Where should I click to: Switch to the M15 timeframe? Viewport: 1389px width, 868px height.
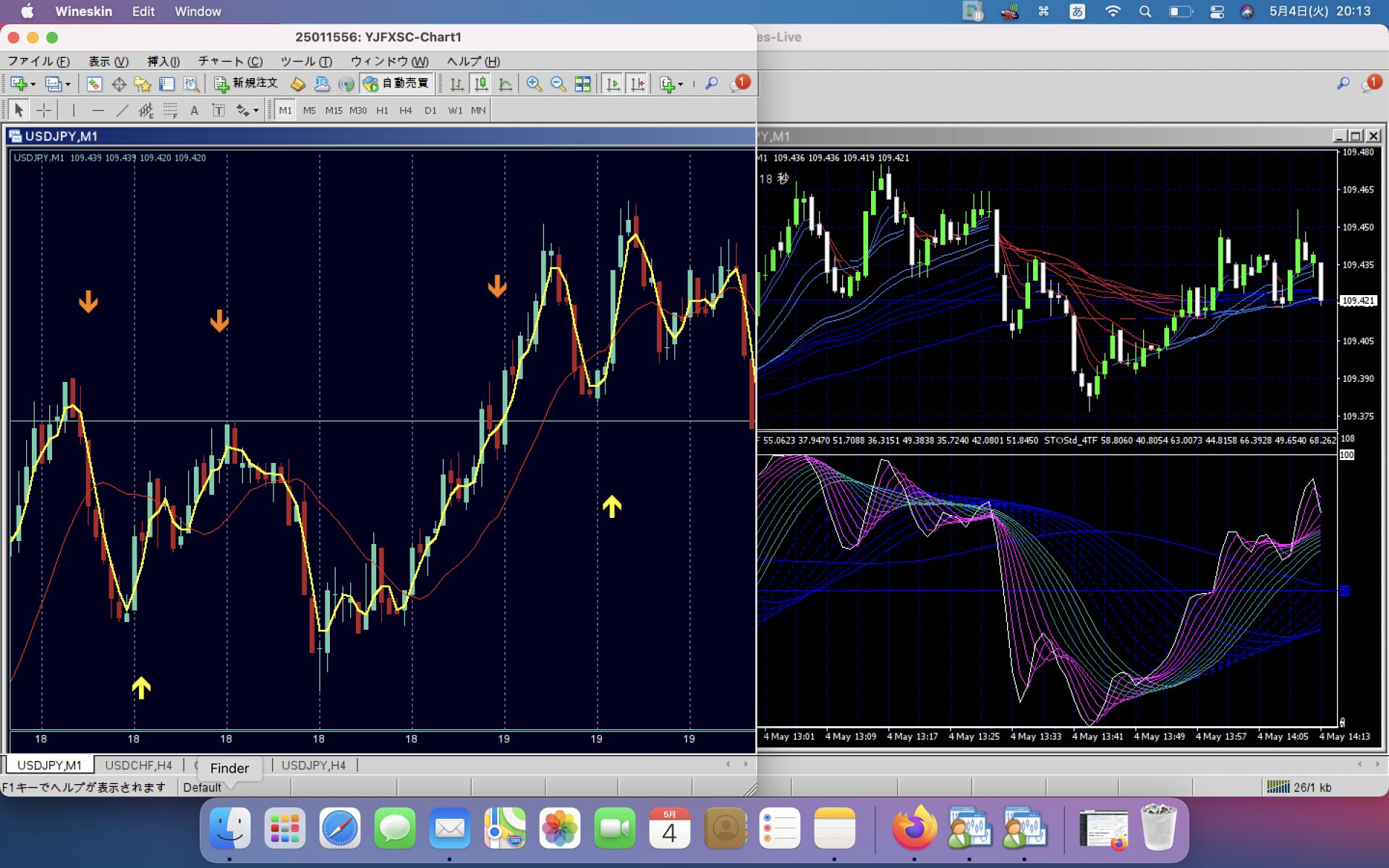coord(334,110)
